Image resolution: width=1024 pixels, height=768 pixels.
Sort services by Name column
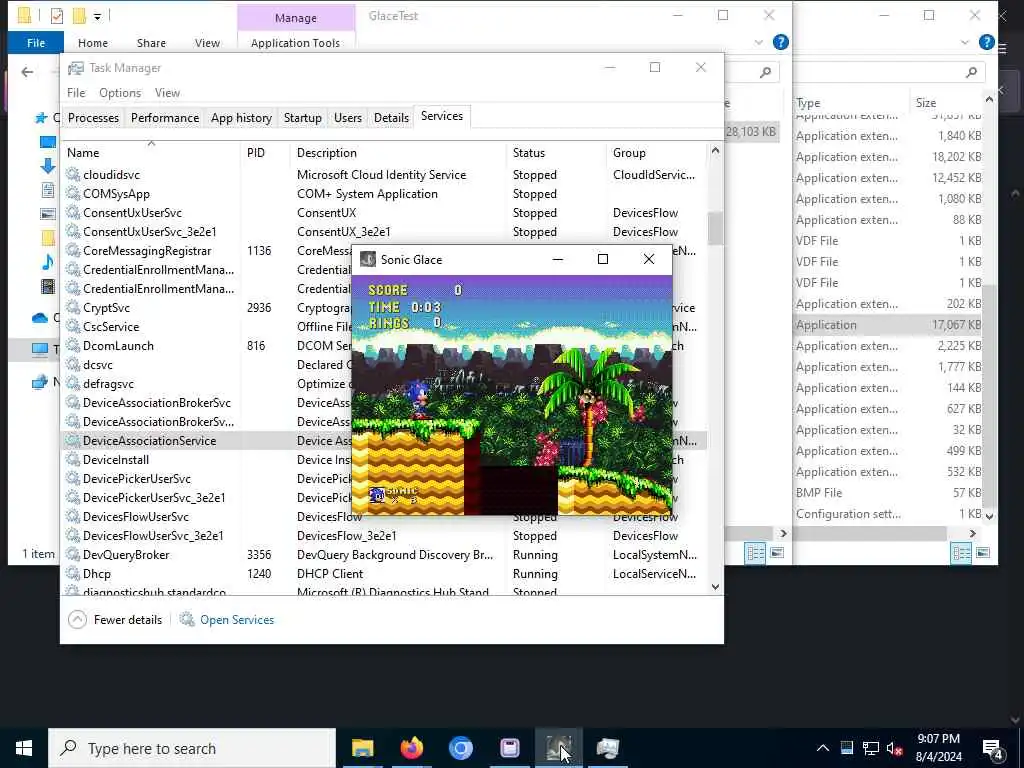pyautogui.click(x=152, y=153)
